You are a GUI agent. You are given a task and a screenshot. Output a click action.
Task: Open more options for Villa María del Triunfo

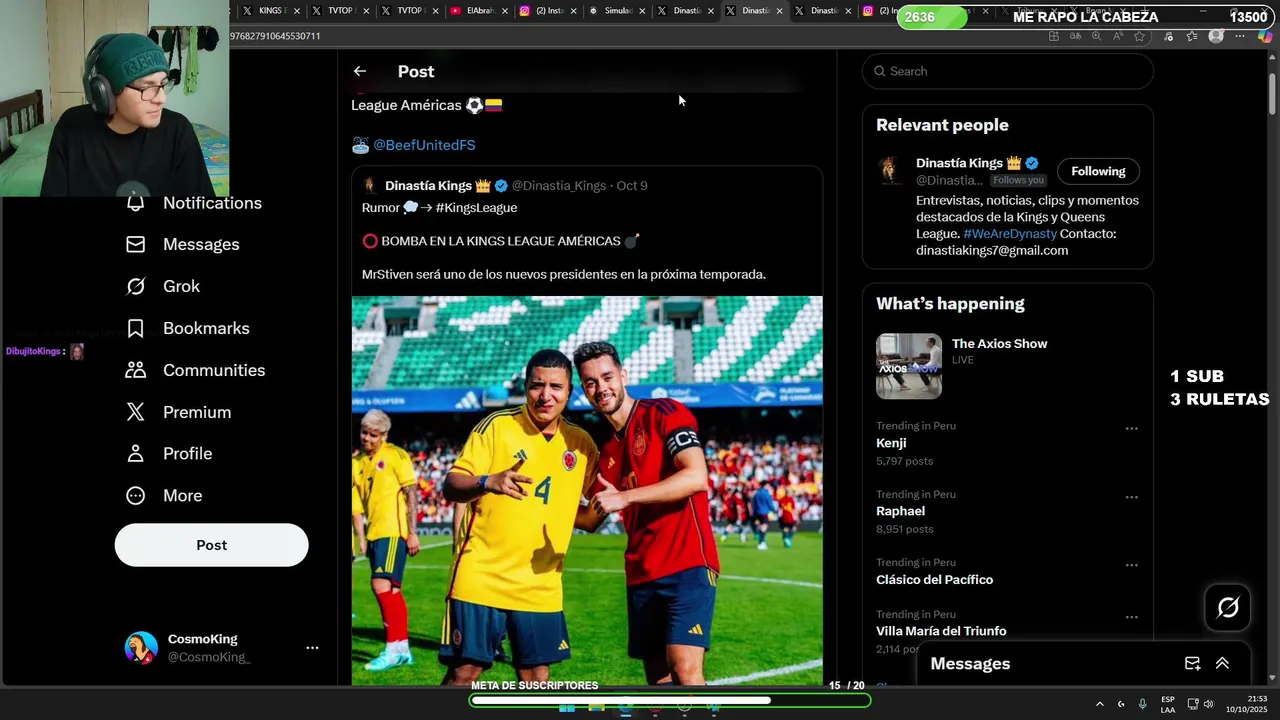point(1131,617)
